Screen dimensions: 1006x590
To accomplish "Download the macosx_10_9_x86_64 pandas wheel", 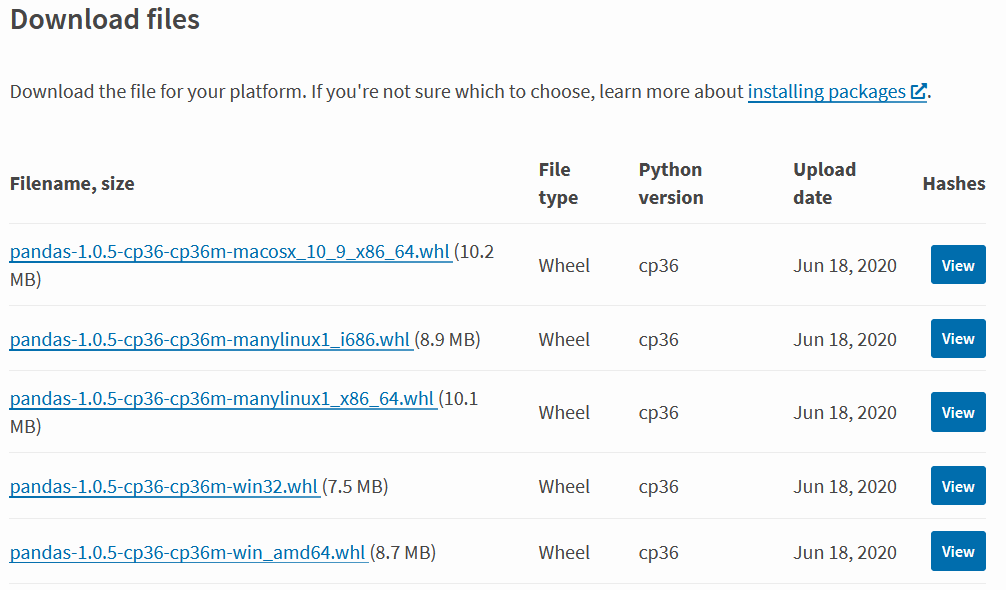I will click(x=230, y=252).
